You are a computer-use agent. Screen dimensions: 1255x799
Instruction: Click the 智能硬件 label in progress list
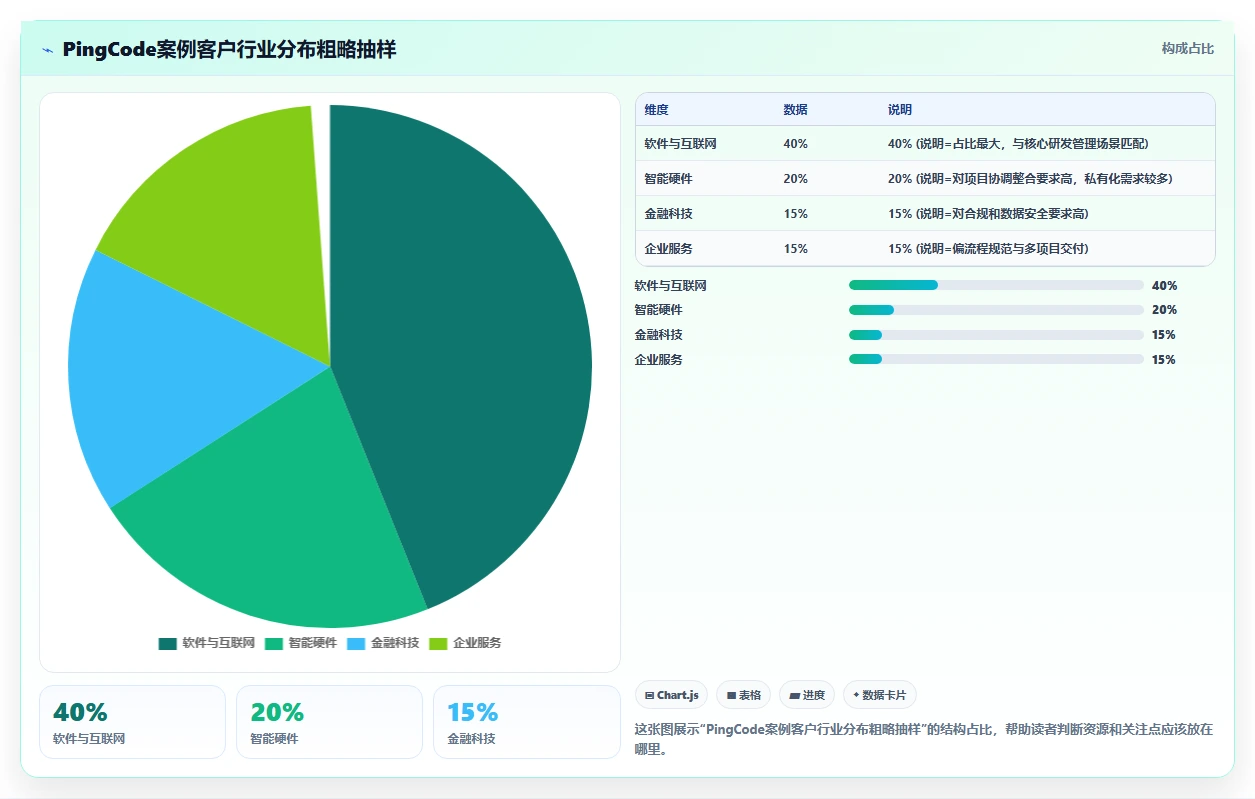[659, 310]
